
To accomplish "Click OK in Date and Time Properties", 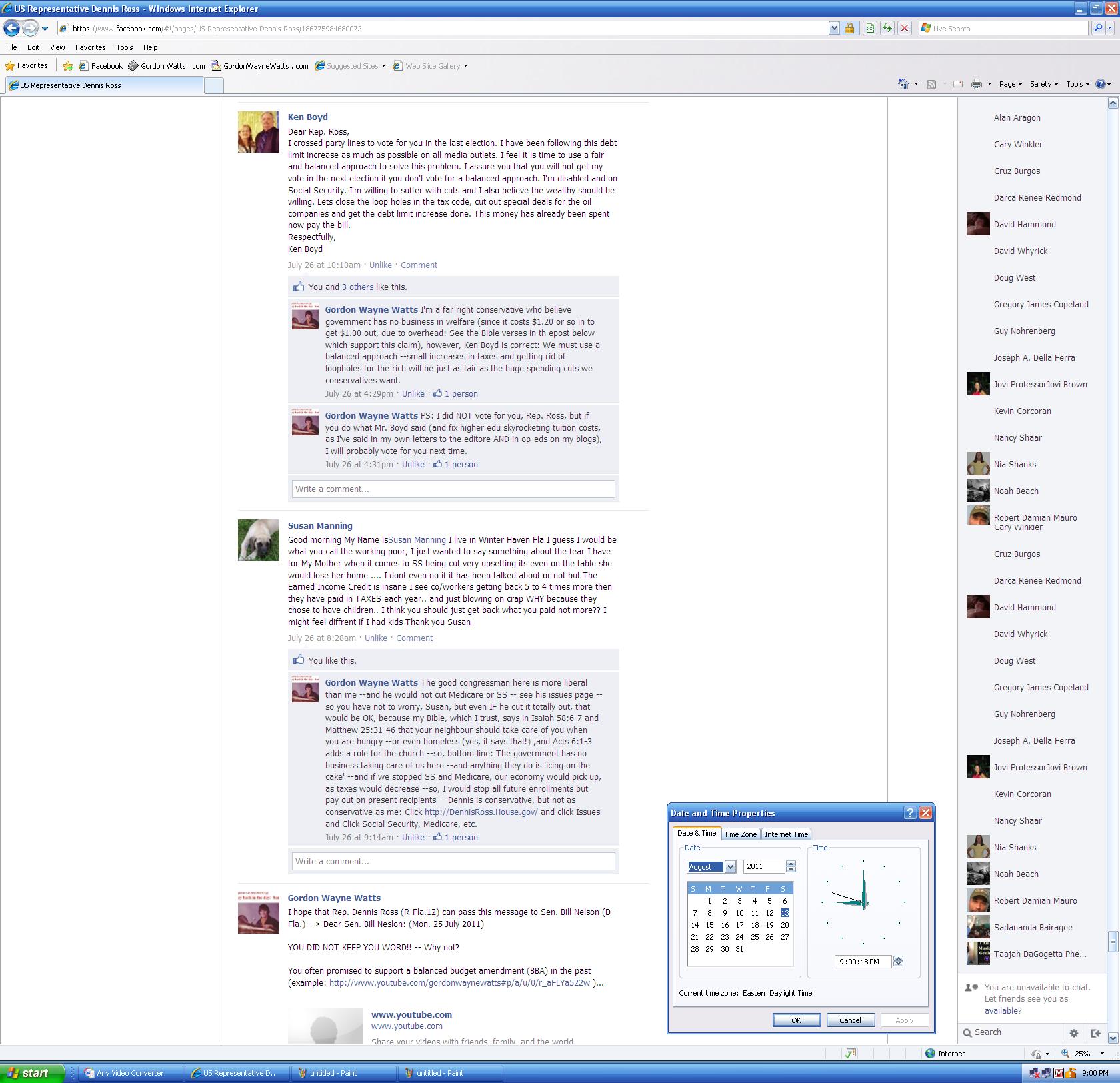I will coord(796,1020).
